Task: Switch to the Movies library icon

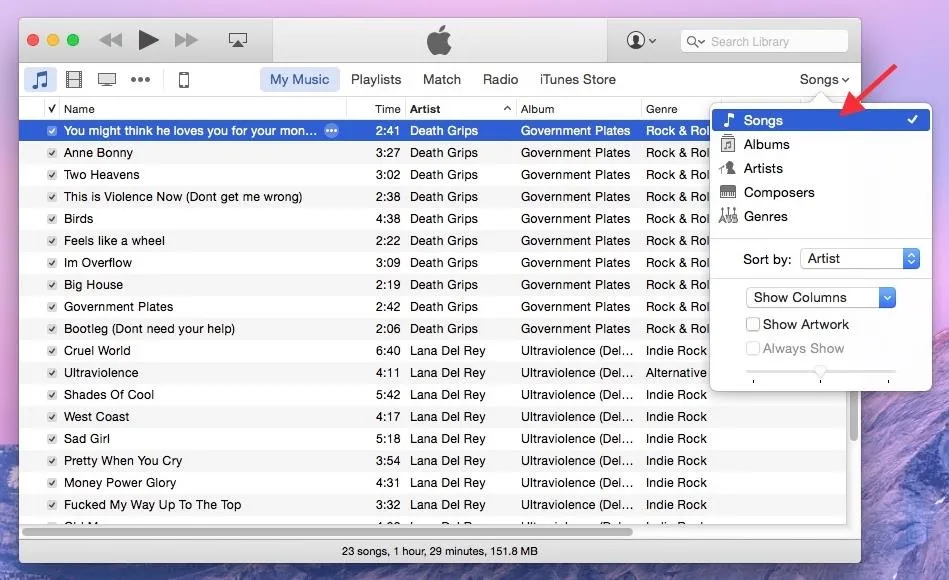Action: pyautogui.click(x=74, y=79)
